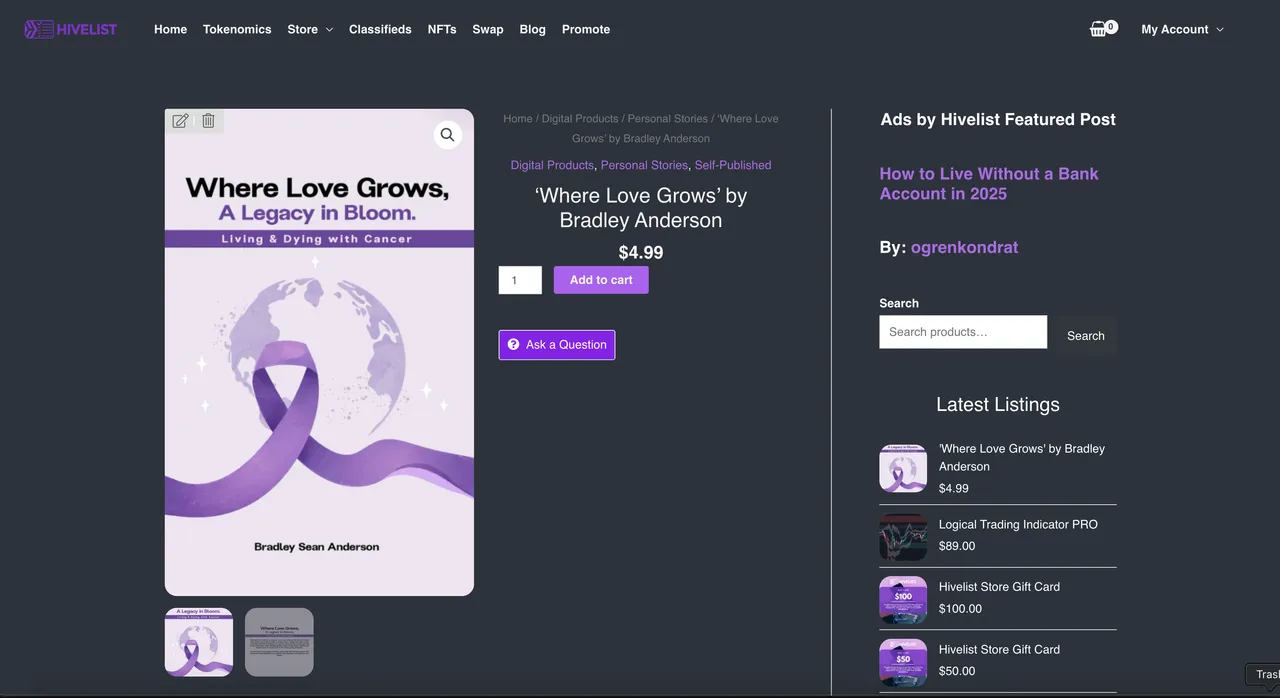Navigate to the NFTs page
Image resolution: width=1280 pixels, height=698 pixels.
tap(442, 29)
